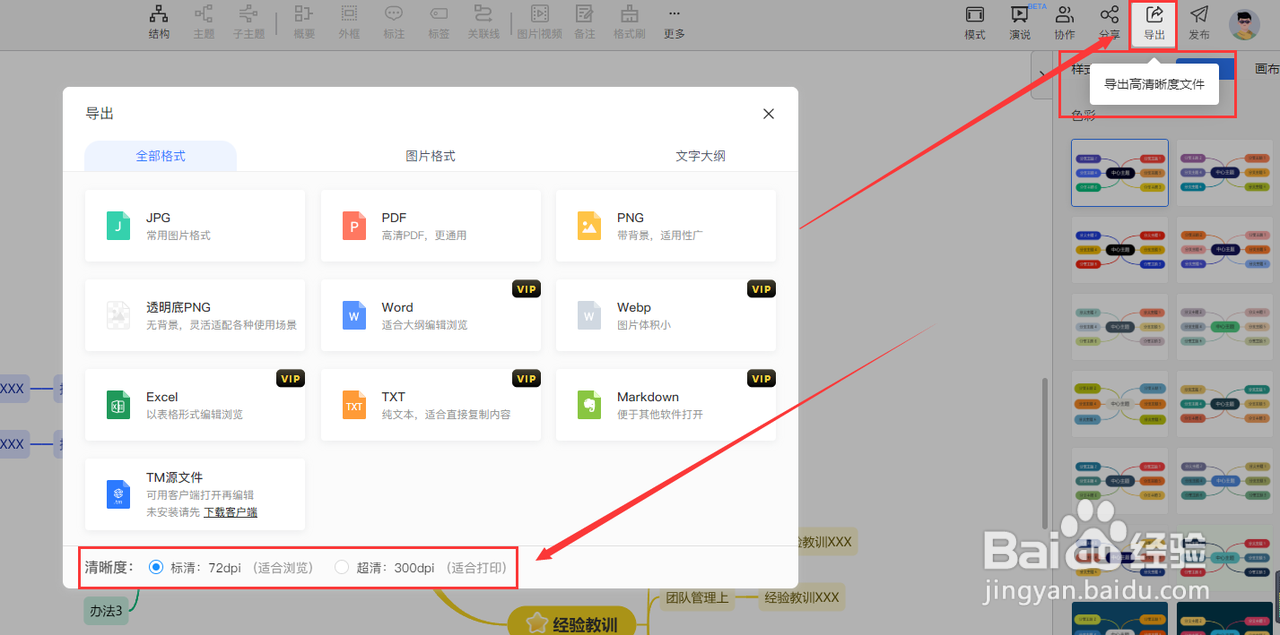Select the first color theme thumbnail in 色彩

(x=1120, y=173)
